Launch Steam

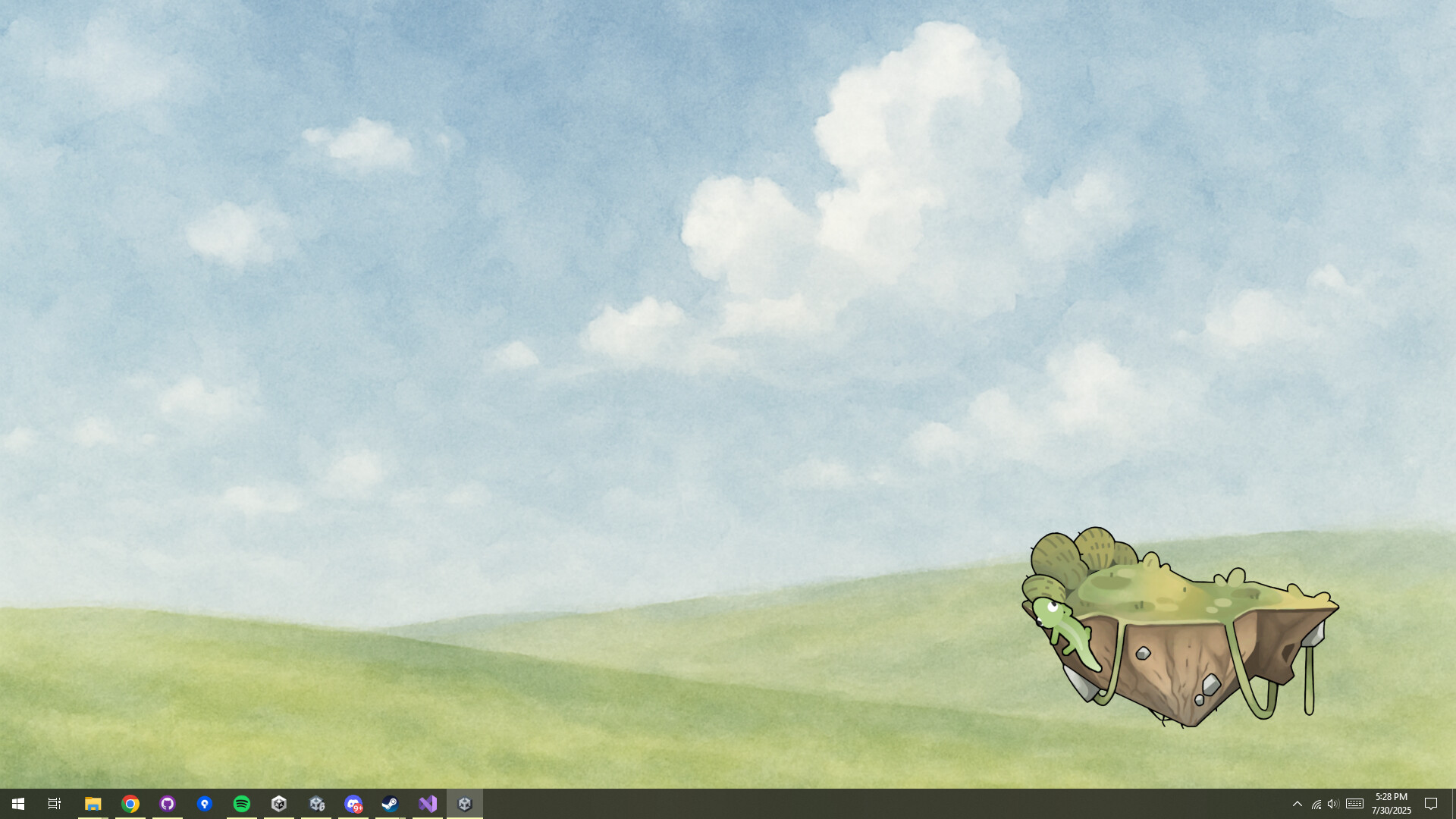coord(391,803)
